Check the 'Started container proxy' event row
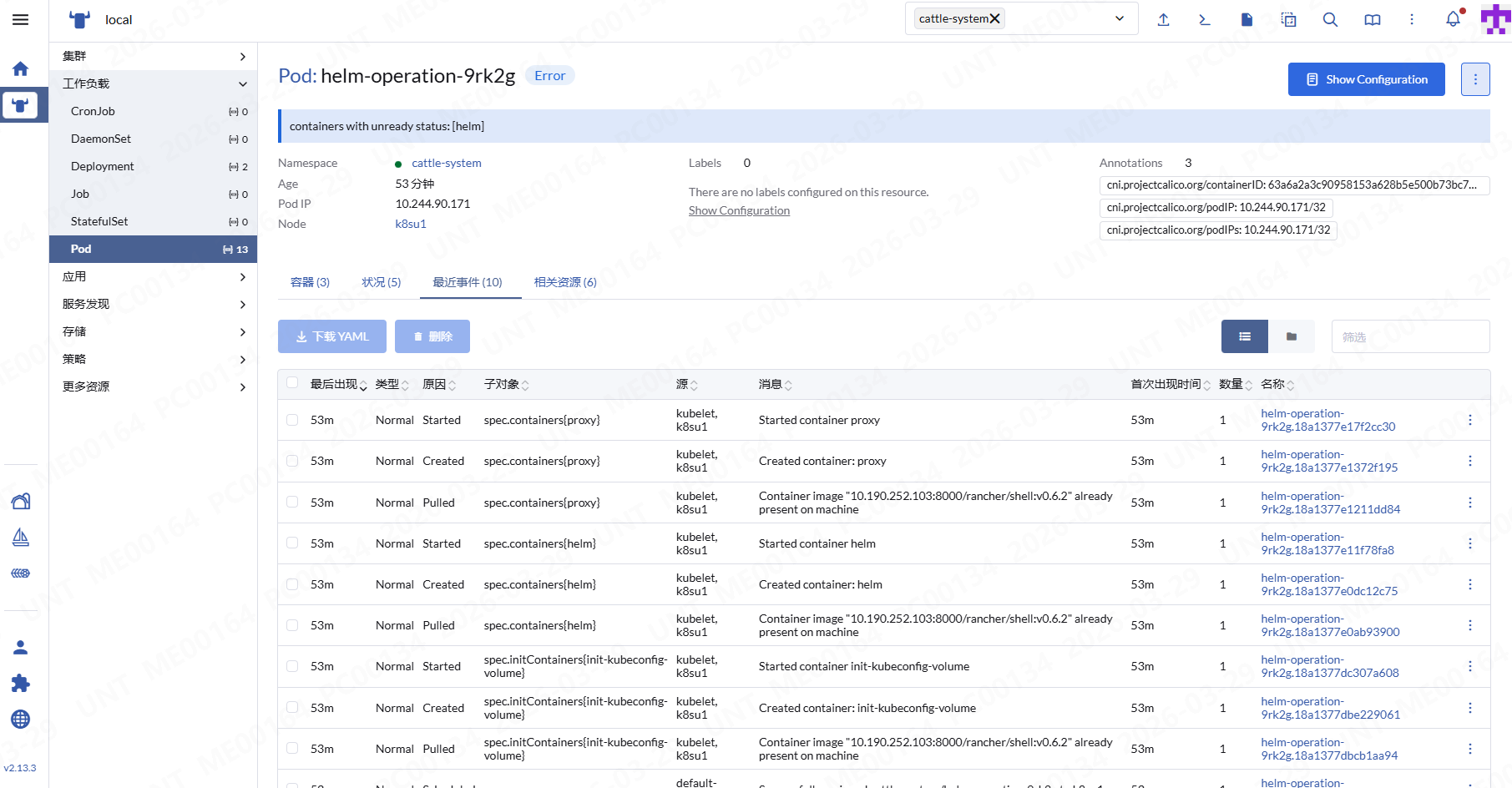The height and width of the screenshot is (788, 1512). [292, 420]
